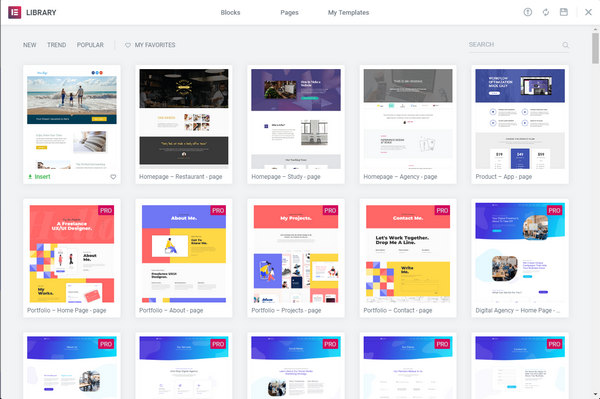Click the save template icon

tap(564, 12)
